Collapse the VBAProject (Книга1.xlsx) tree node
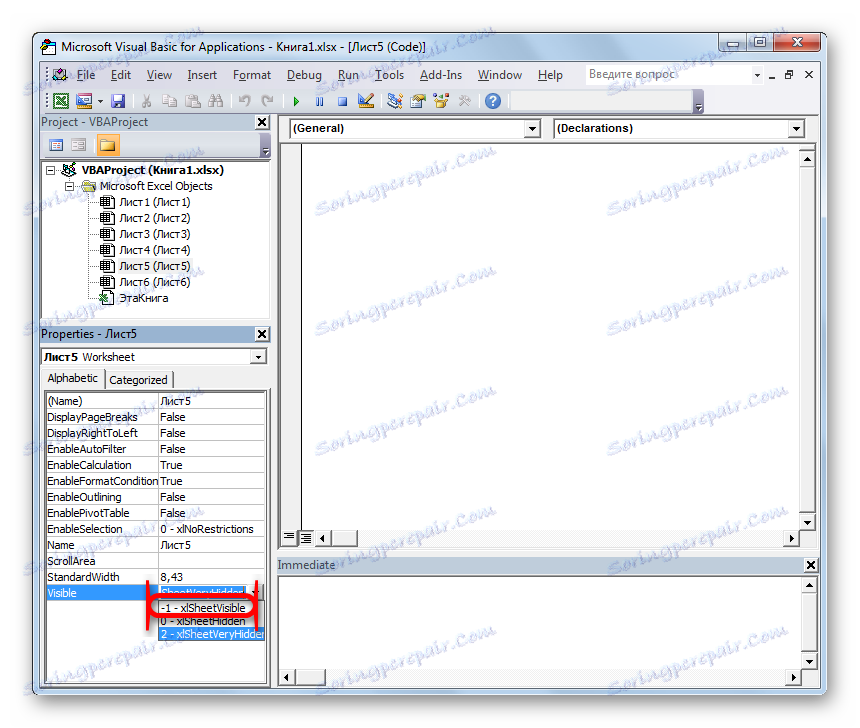 click(51, 171)
